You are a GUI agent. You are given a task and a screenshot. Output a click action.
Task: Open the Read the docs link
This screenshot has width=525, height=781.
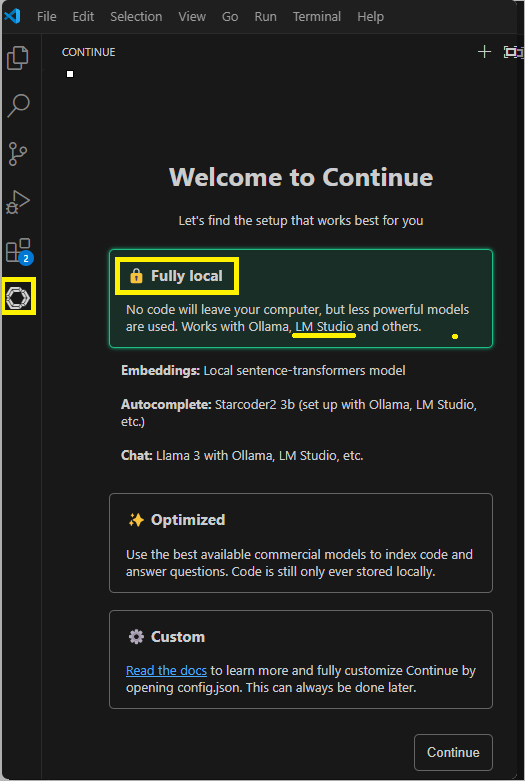point(166,670)
